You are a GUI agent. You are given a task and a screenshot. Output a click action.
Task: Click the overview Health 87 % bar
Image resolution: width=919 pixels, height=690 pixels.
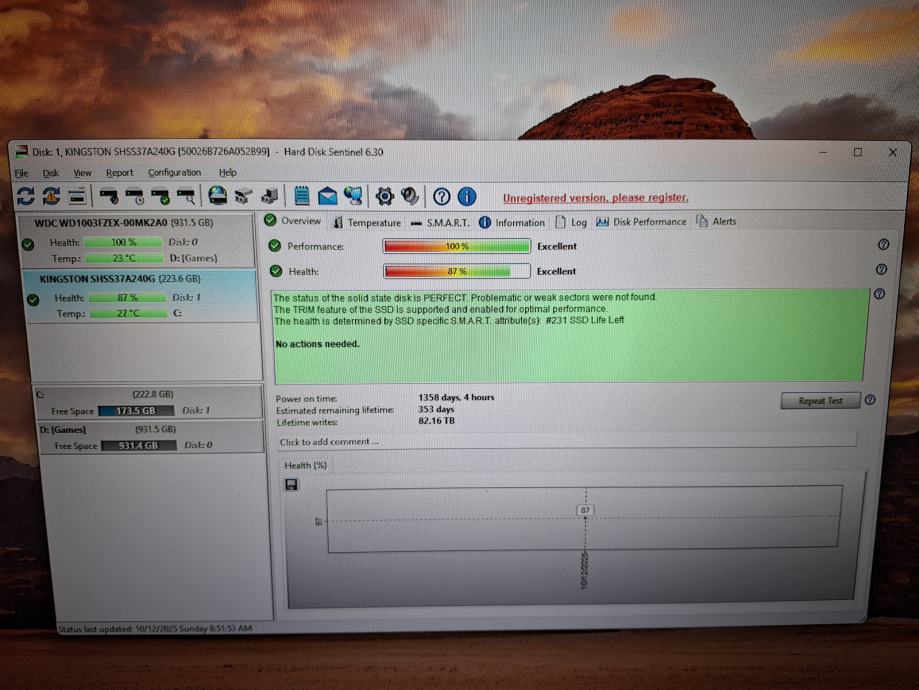[457, 271]
